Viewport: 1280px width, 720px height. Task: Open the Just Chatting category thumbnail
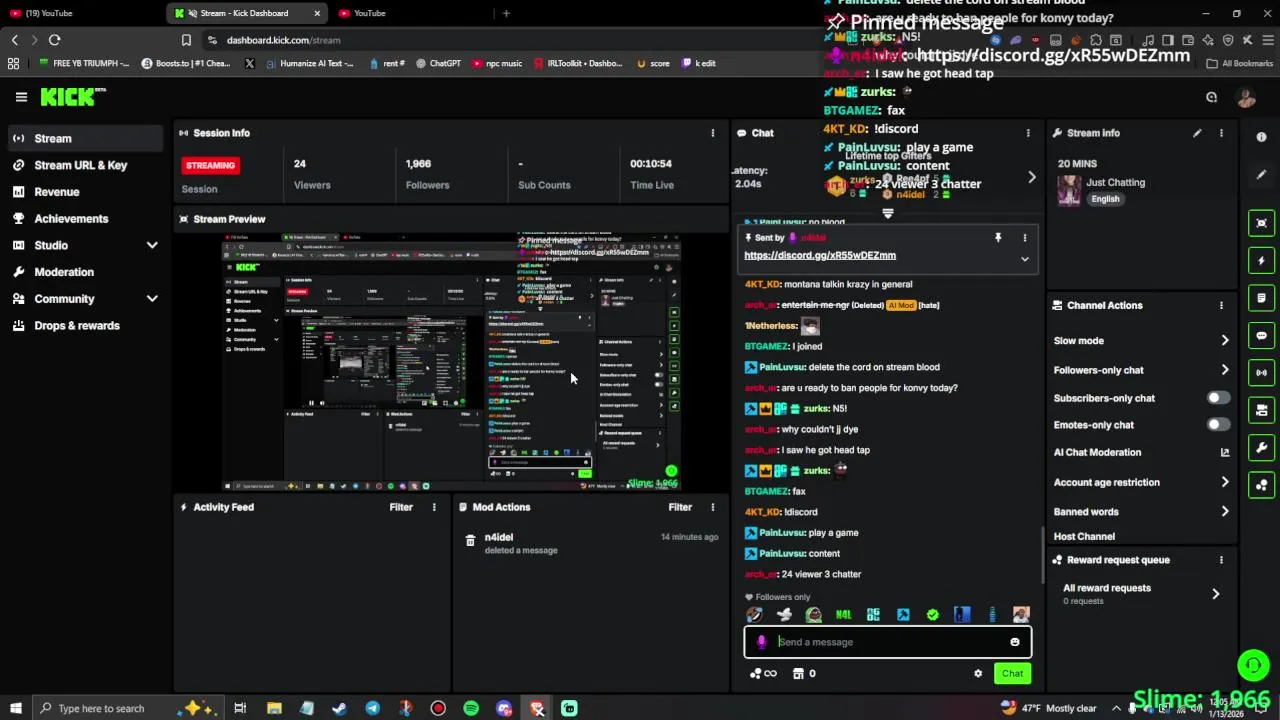pos(1069,190)
